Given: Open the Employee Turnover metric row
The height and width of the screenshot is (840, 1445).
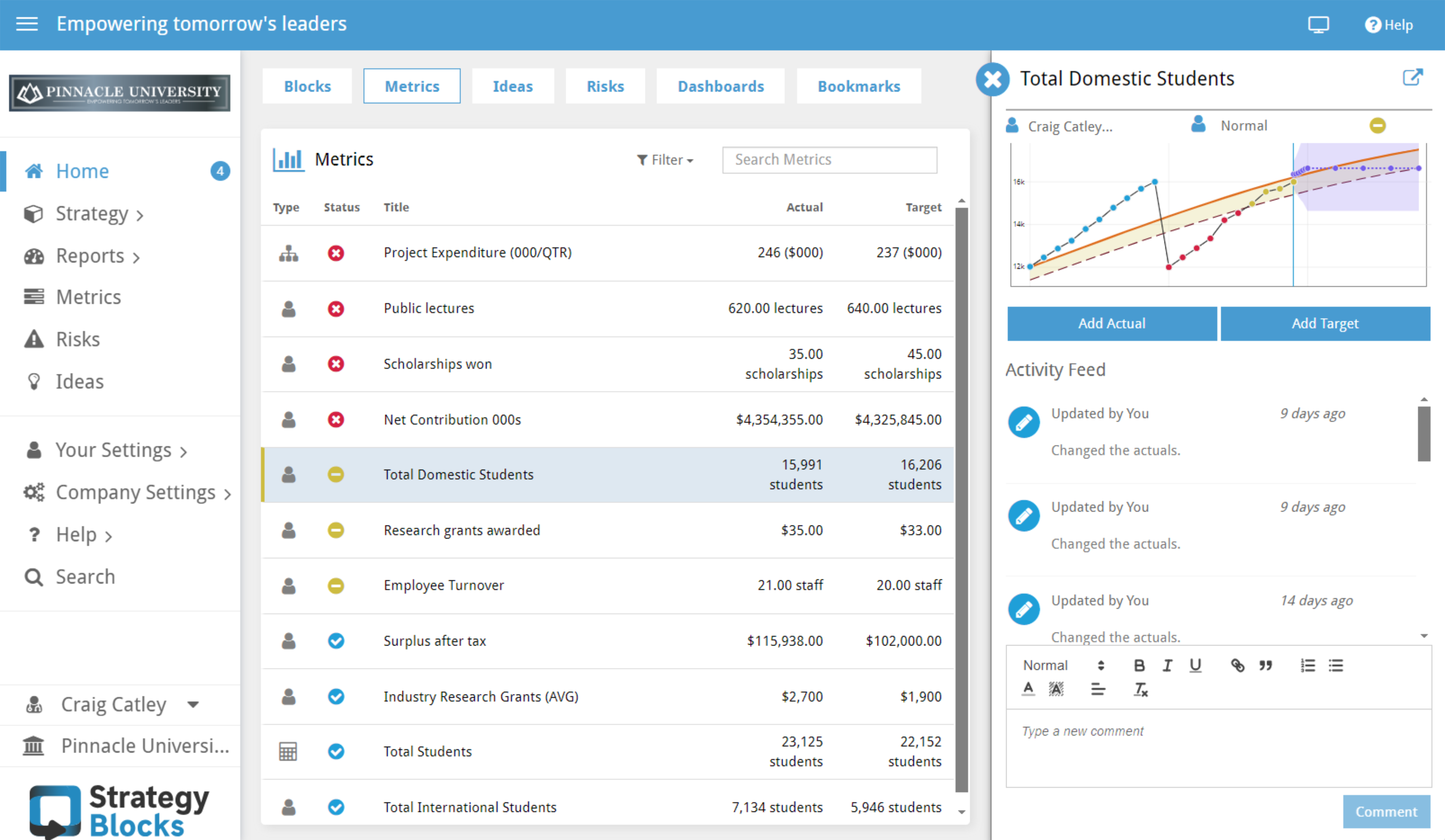Looking at the screenshot, I should pyautogui.click(x=607, y=586).
